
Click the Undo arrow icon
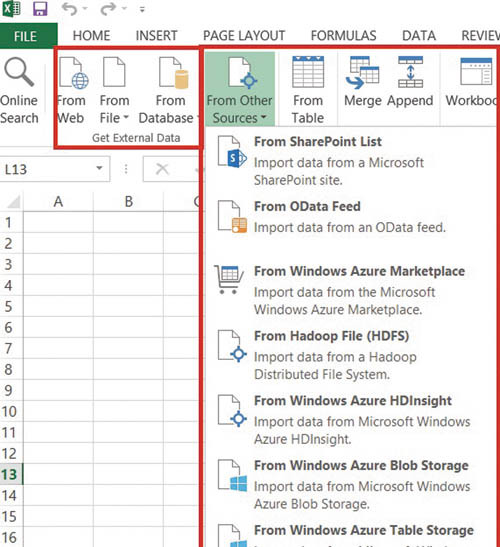[69, 9]
